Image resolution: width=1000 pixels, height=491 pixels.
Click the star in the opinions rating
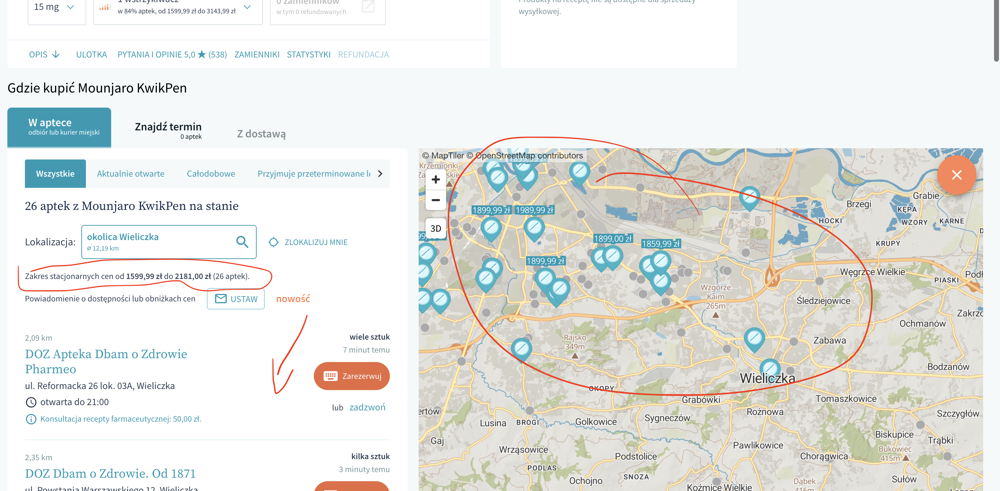click(x=202, y=55)
